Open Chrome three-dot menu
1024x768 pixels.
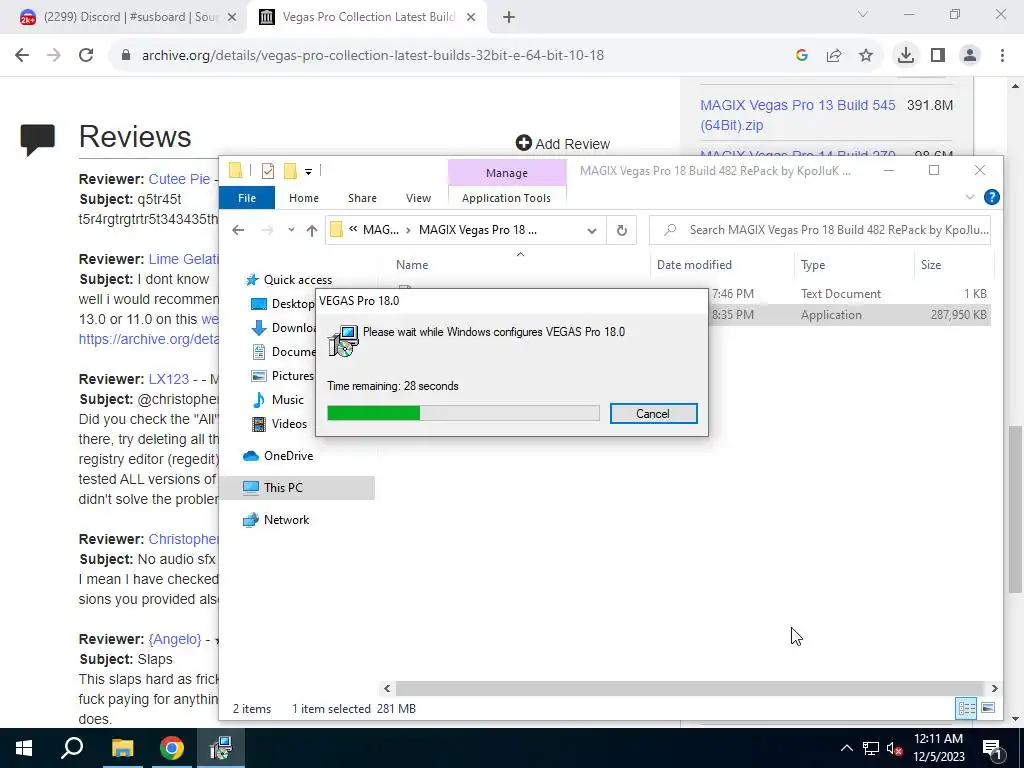click(1002, 56)
